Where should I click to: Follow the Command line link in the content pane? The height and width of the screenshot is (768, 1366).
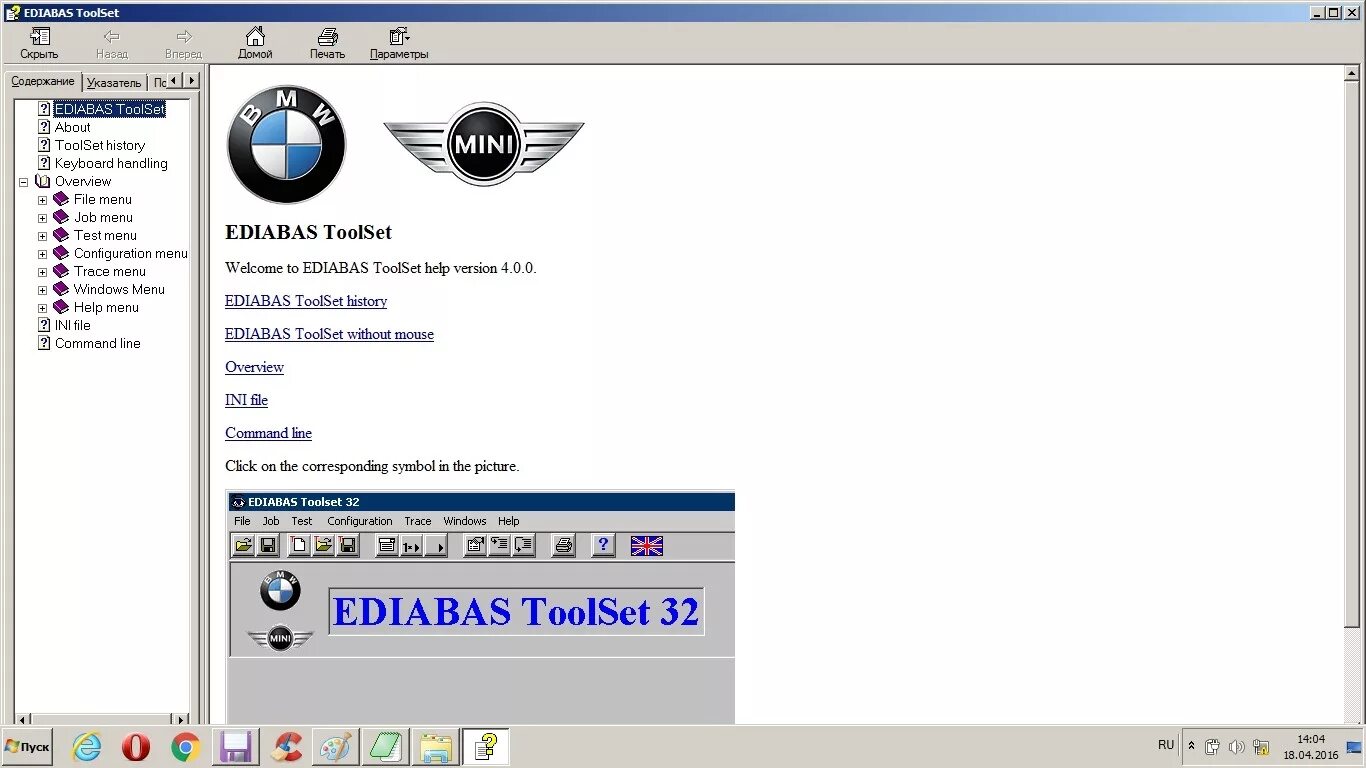tap(268, 433)
